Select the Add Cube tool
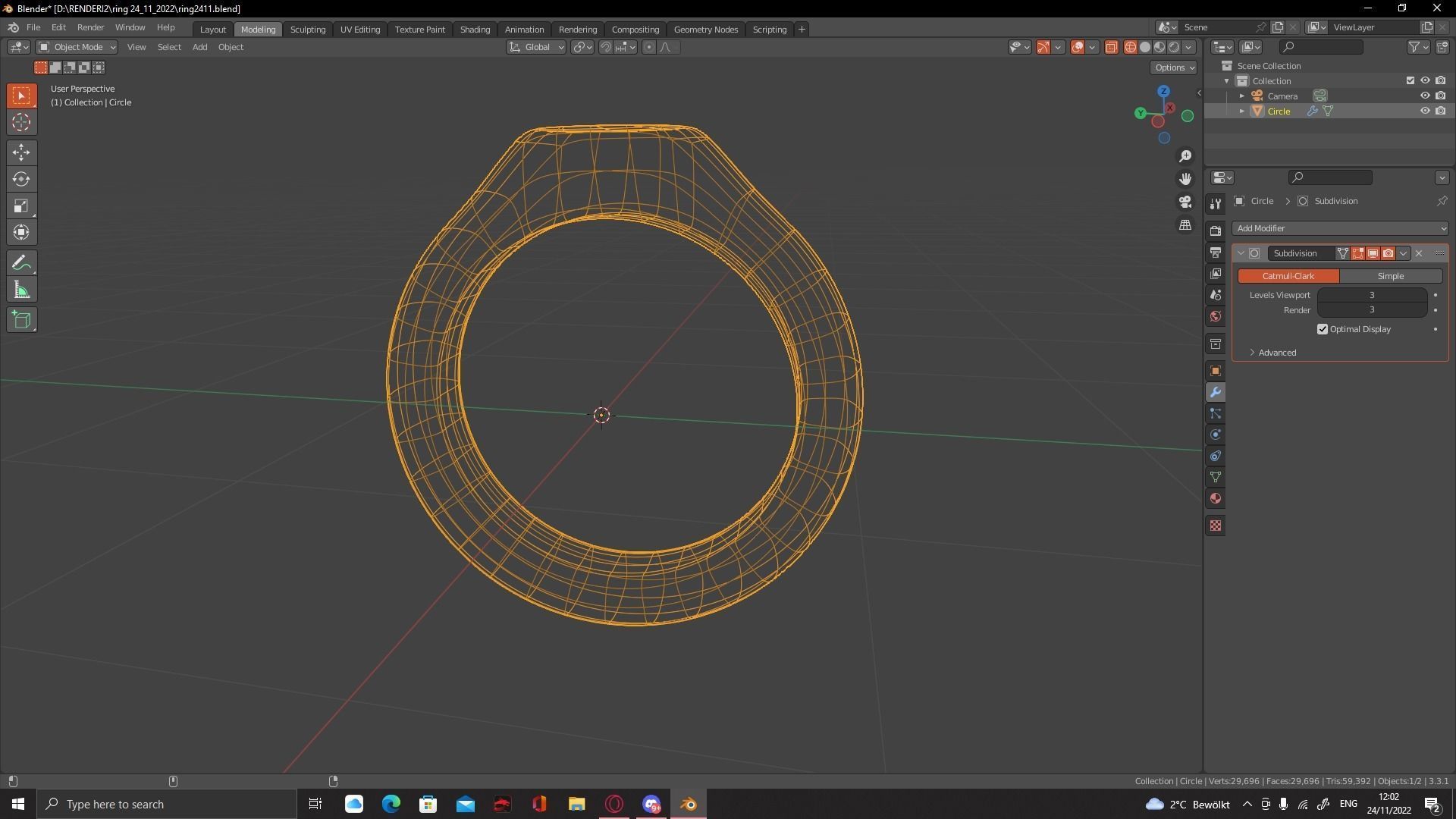The height and width of the screenshot is (819, 1456). point(21,320)
